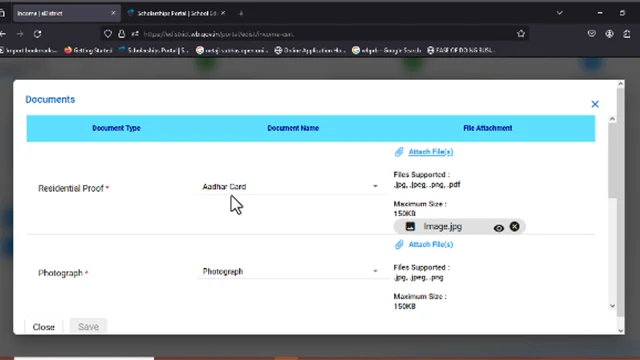
Task: Click the dialog outer scrollbar down arrow
Action: coord(621,331)
